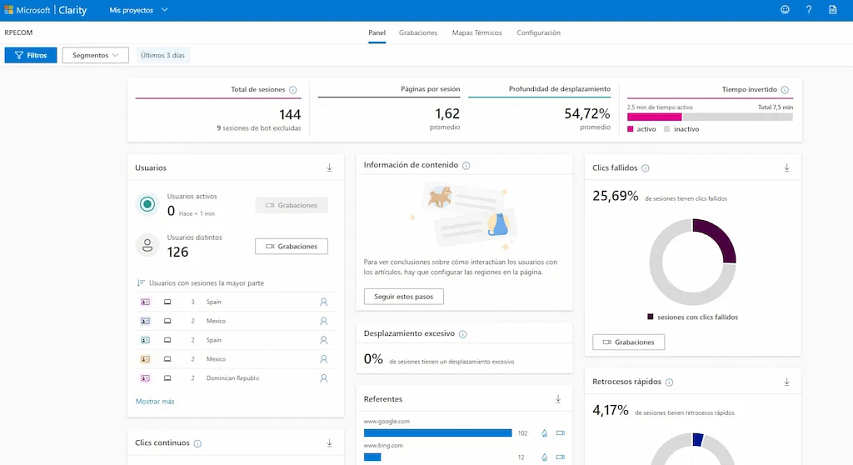Click the Filtros button

(x=30, y=55)
